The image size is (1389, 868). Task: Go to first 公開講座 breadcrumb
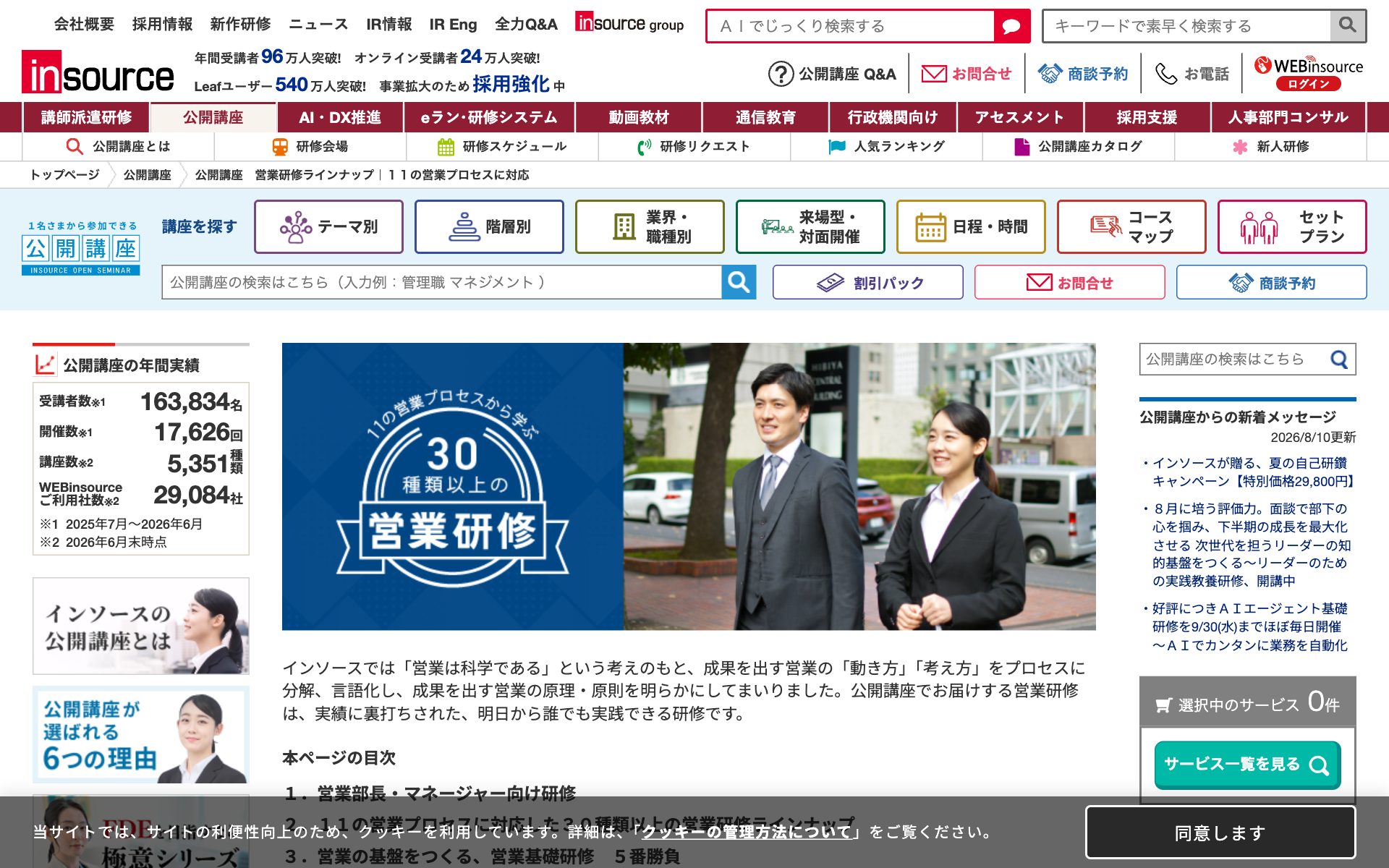[x=147, y=175]
